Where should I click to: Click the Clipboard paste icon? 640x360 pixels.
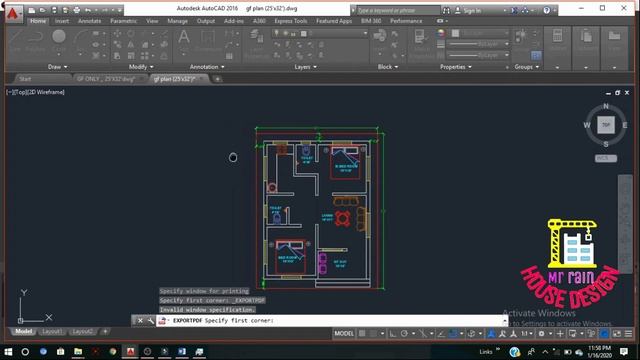click(586, 36)
